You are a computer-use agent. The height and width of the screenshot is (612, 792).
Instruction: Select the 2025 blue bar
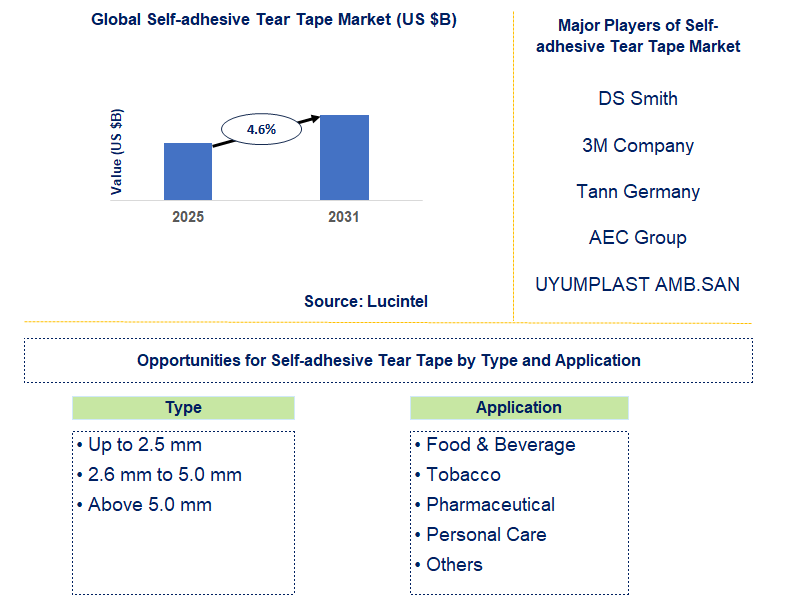point(188,172)
